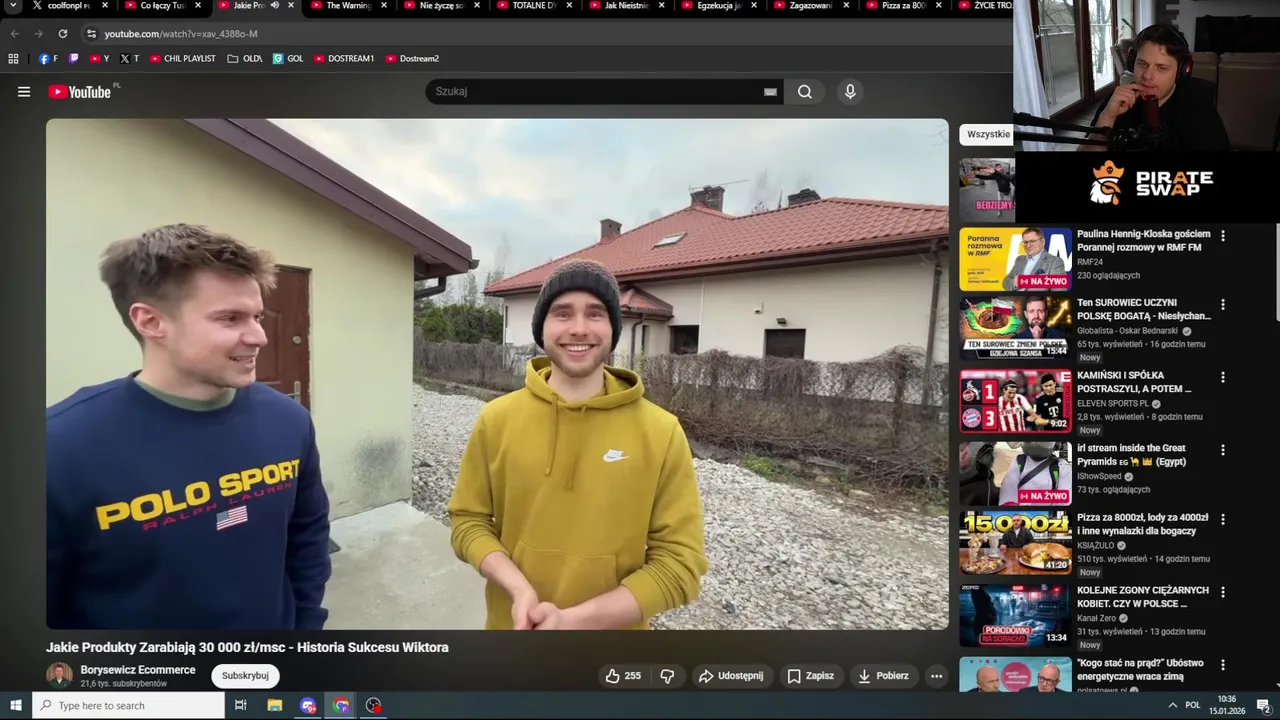This screenshot has width=1280, height=720.
Task: Click the browser address bar URL
Action: click(x=181, y=34)
